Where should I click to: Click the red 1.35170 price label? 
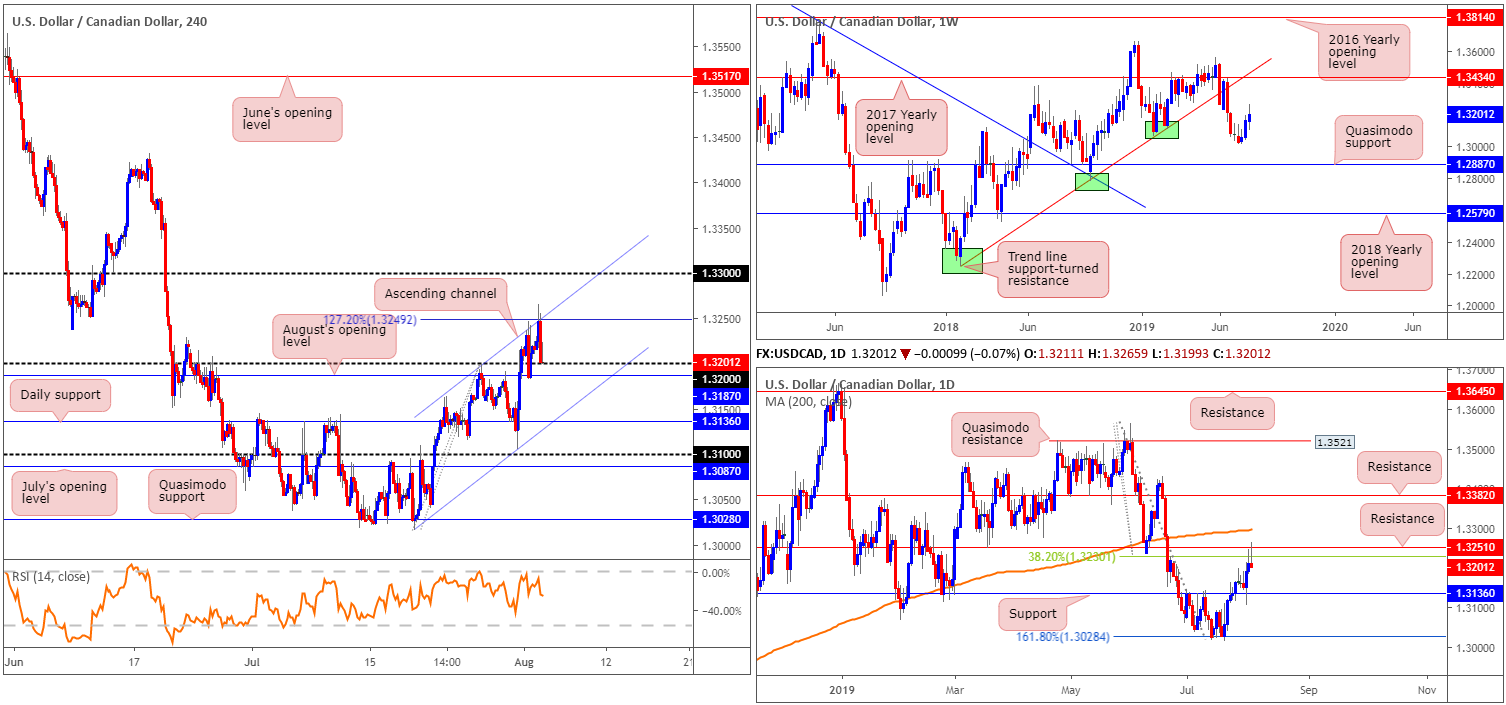click(x=720, y=75)
